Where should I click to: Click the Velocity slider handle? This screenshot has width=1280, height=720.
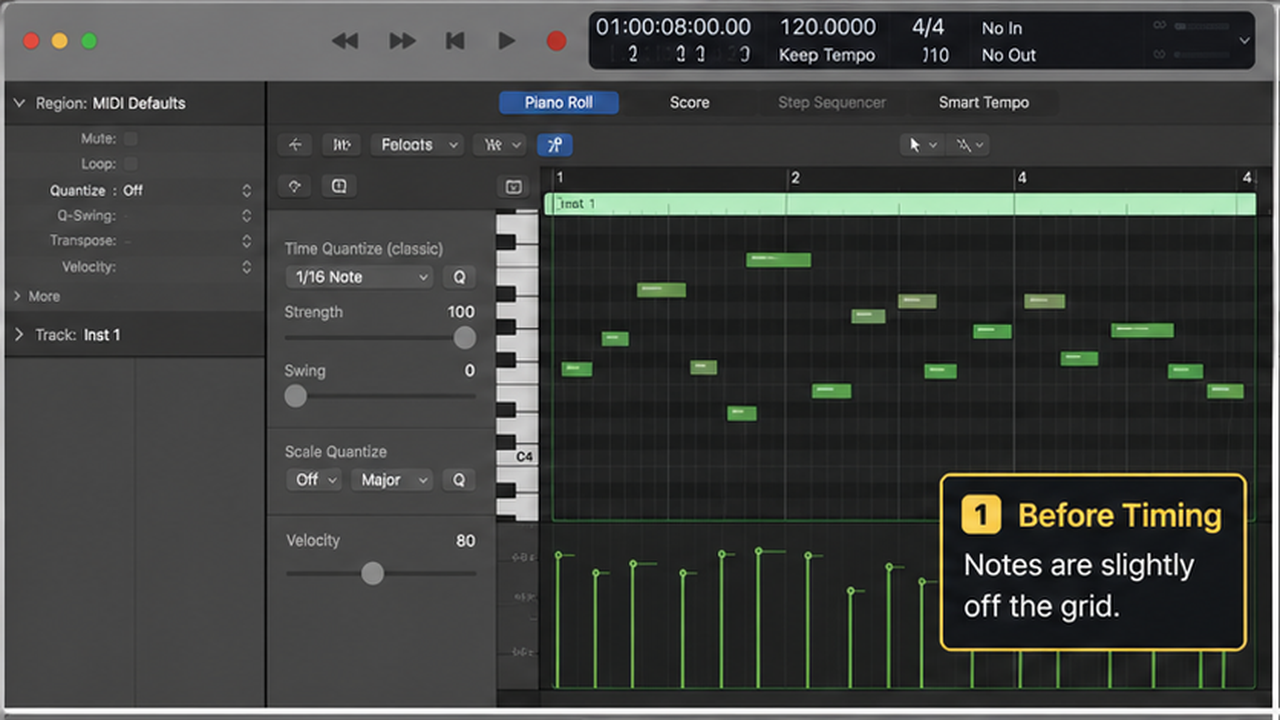coord(372,573)
